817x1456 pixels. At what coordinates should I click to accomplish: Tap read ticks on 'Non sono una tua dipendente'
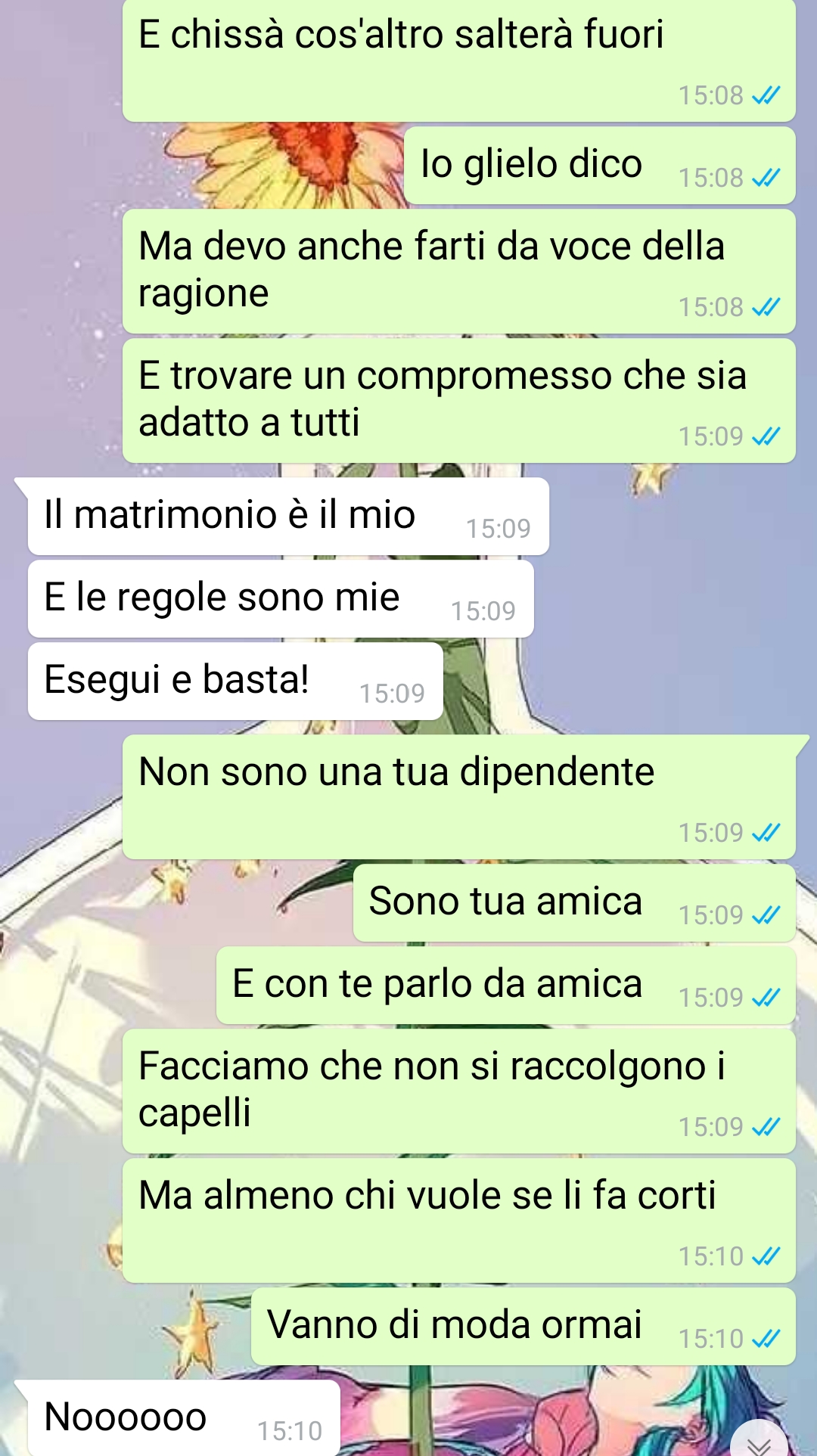tap(766, 833)
